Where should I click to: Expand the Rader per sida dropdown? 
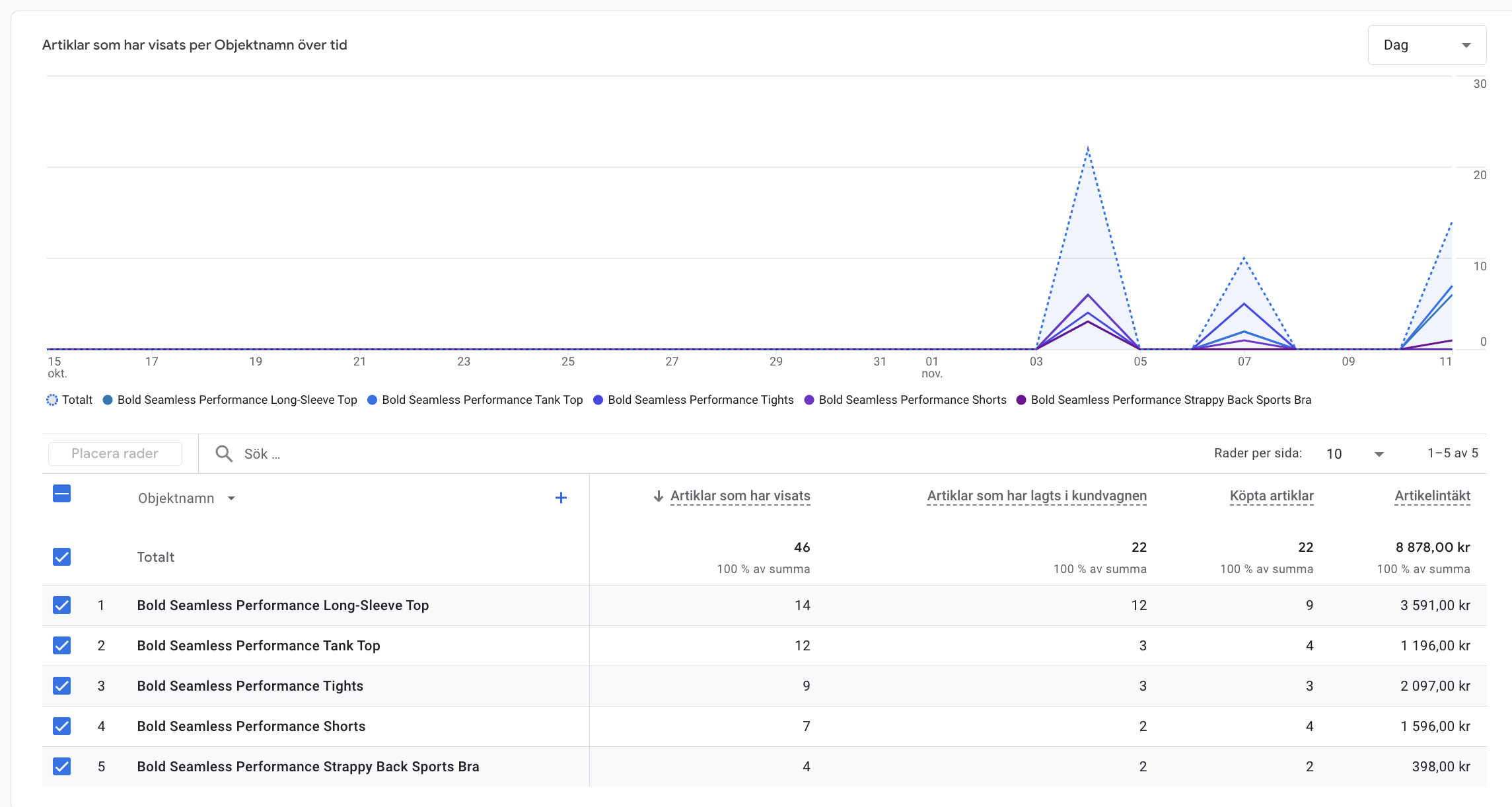(x=1375, y=454)
